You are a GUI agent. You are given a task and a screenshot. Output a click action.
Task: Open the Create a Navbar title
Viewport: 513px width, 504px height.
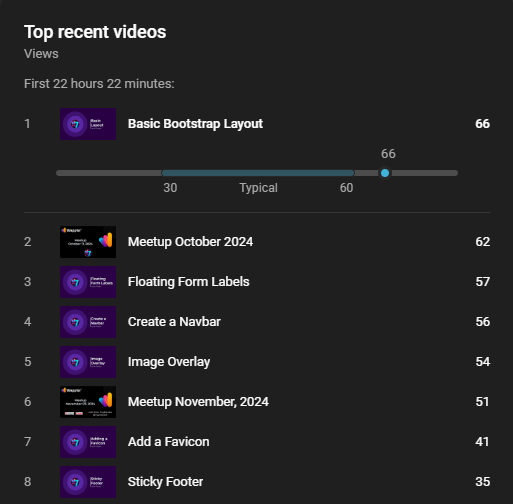click(x=174, y=322)
